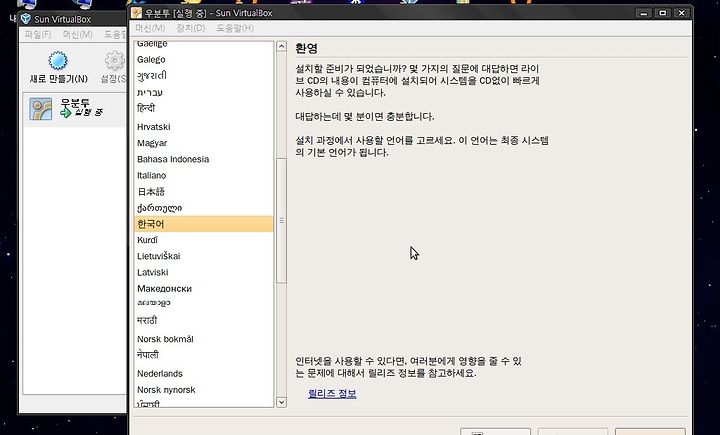Select the 우분투 virtual machine entry icon
Image resolution: width=720 pixels, height=435 pixels.
click(x=40, y=109)
